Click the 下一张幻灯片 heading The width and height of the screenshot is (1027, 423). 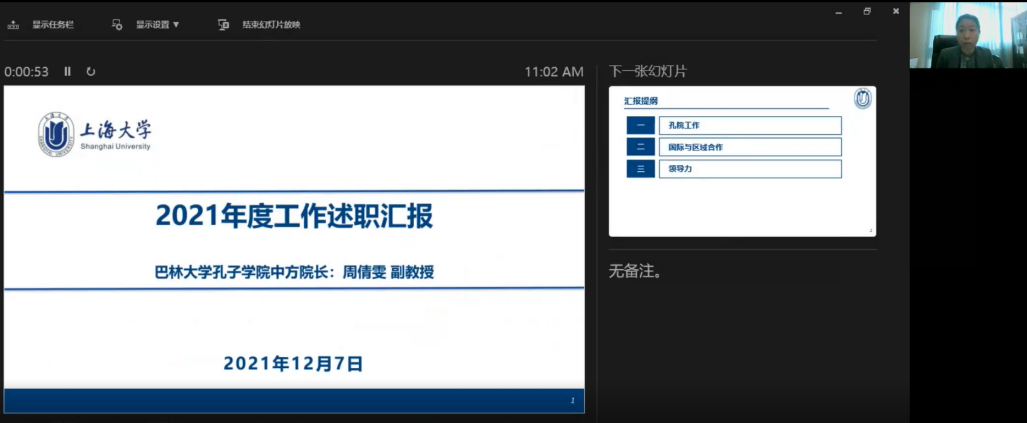tap(647, 71)
